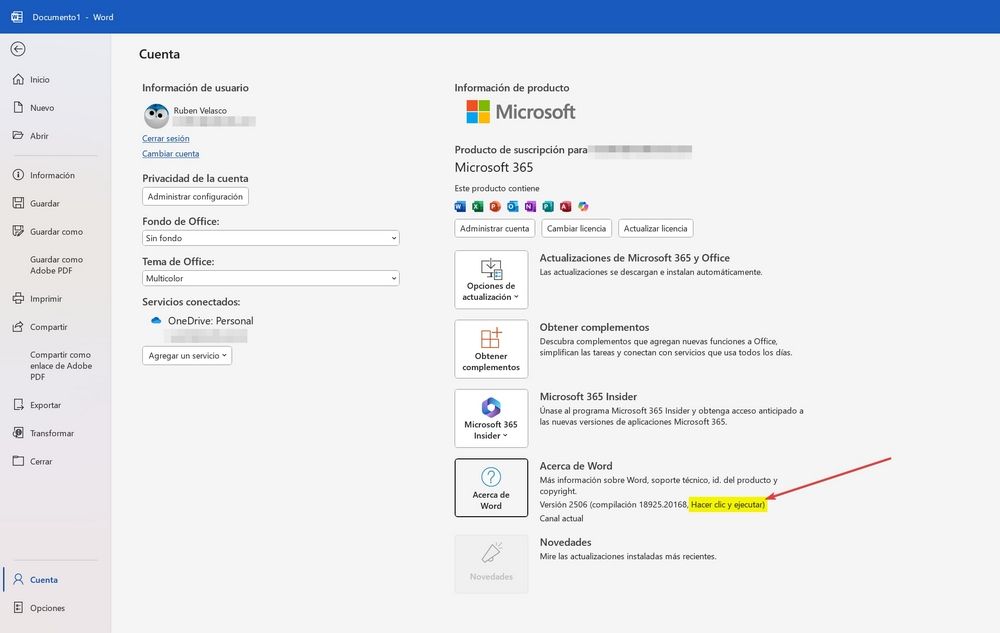Open the Agregar un servicio menu
The width and height of the screenshot is (1000, 633).
coord(187,355)
